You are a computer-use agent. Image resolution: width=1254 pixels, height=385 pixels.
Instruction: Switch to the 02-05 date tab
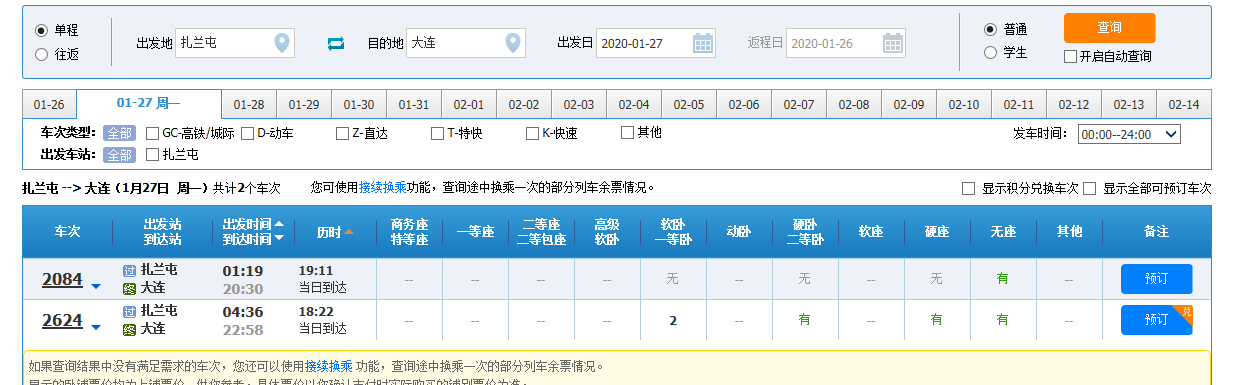tap(689, 105)
